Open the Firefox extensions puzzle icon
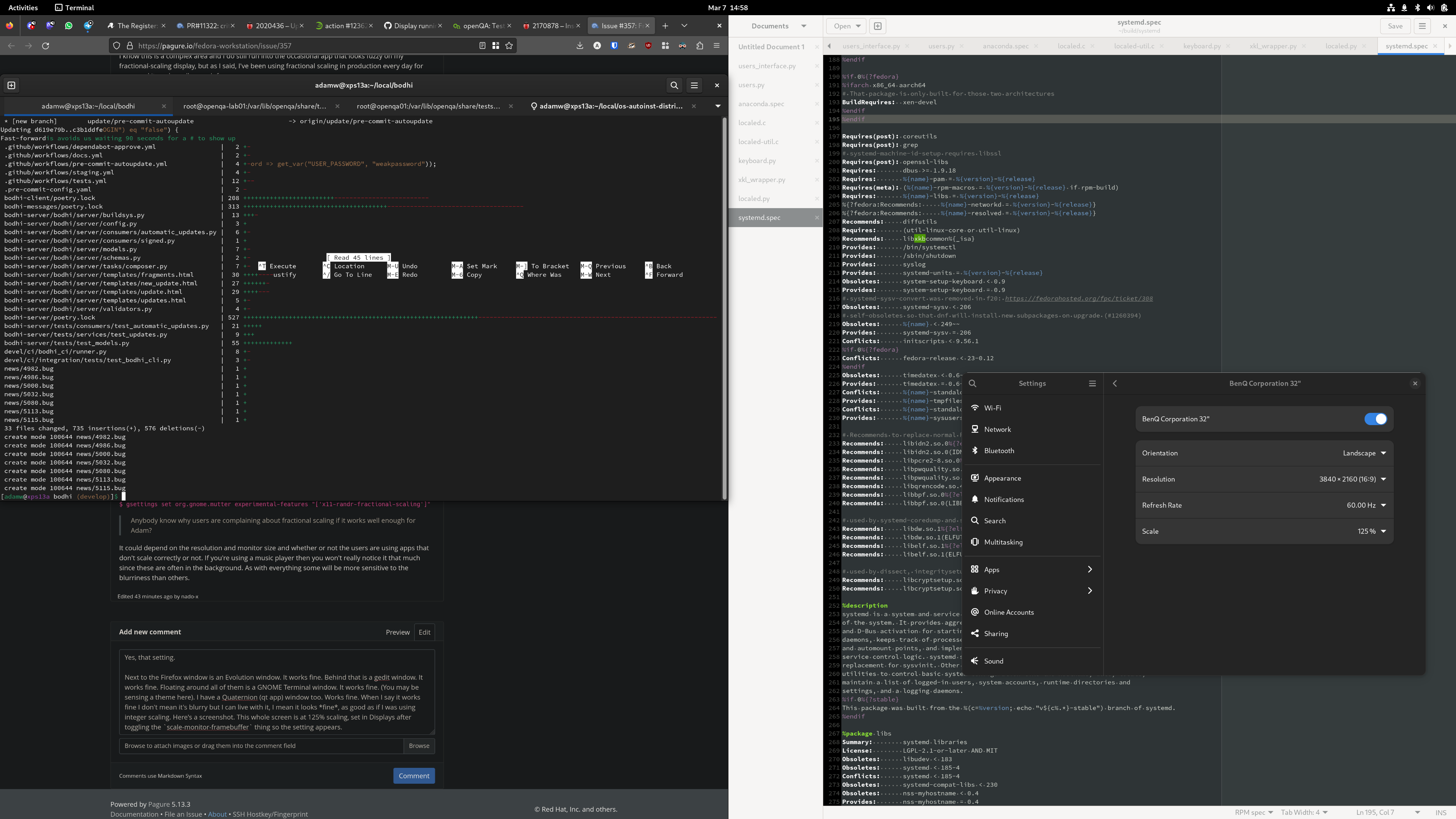 click(x=700, y=46)
